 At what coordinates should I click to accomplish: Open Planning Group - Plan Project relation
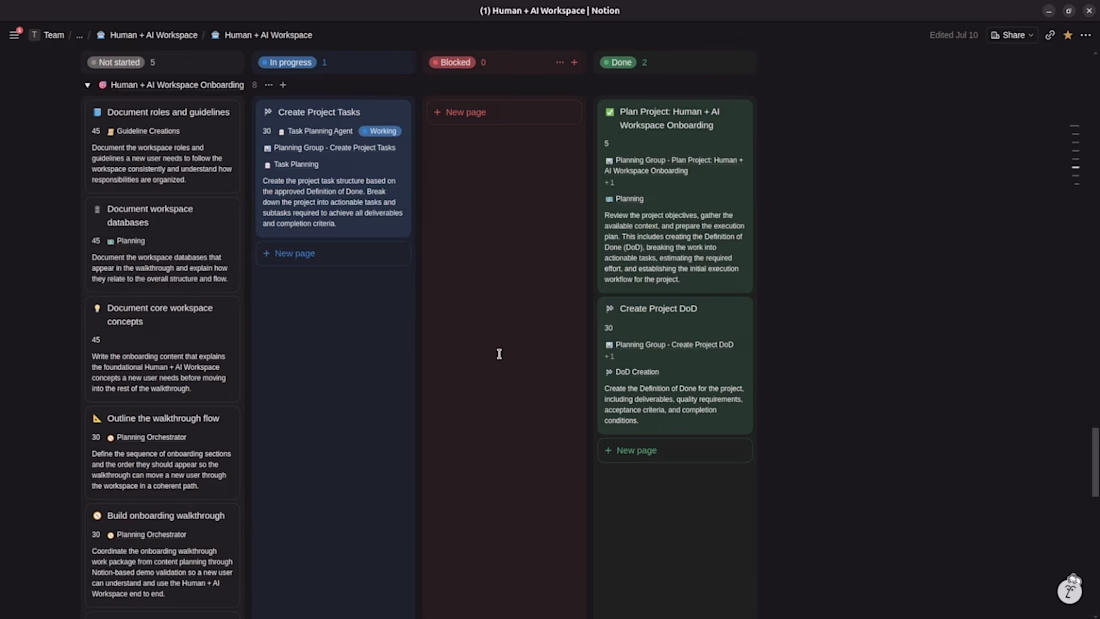[x=674, y=166]
